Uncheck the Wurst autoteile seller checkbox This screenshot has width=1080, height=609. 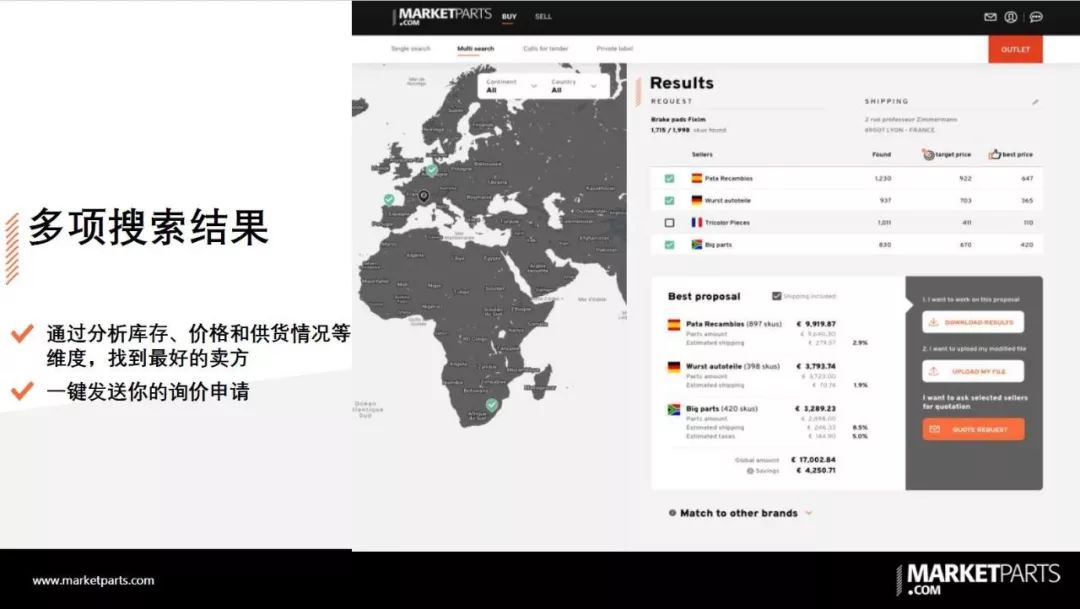(669, 200)
